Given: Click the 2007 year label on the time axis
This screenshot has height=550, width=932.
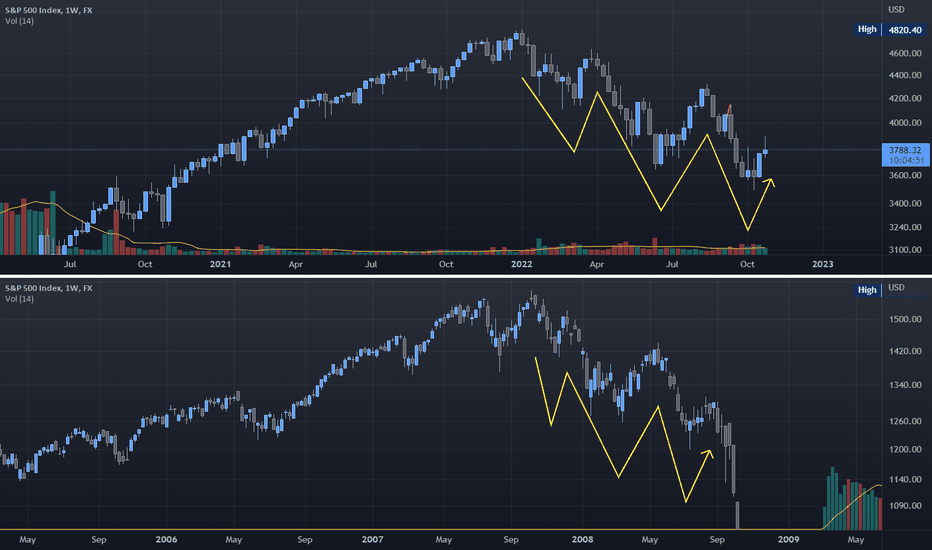Looking at the screenshot, I should (373, 540).
